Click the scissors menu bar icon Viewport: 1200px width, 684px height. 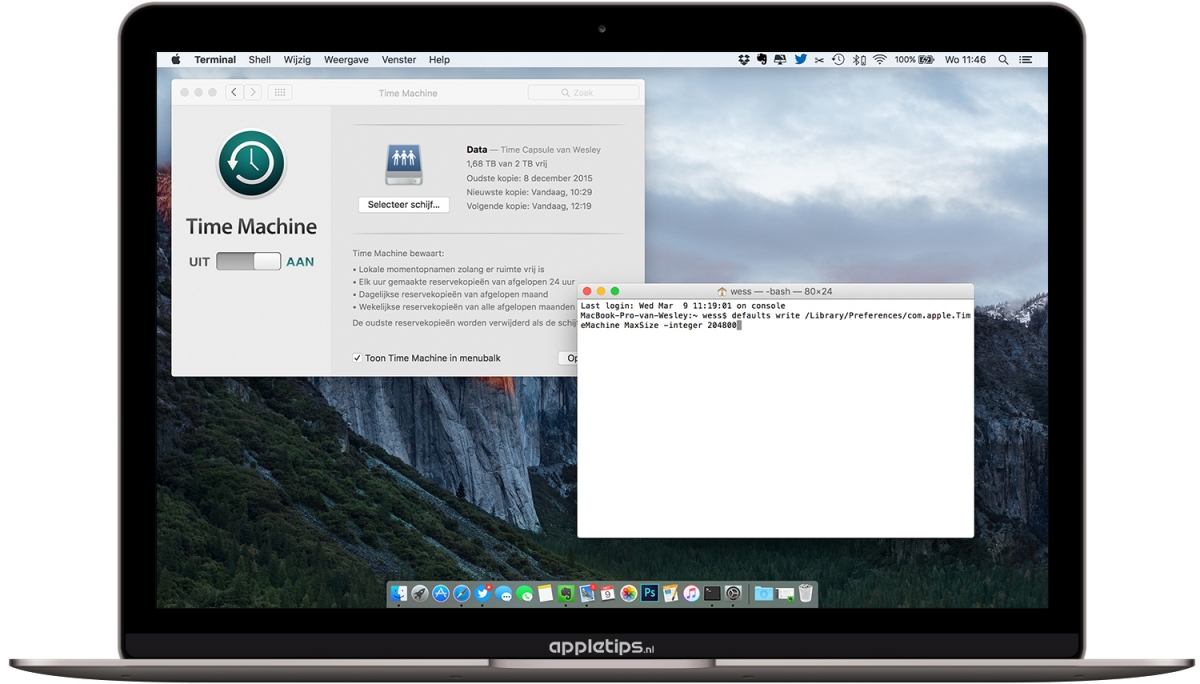(x=819, y=60)
